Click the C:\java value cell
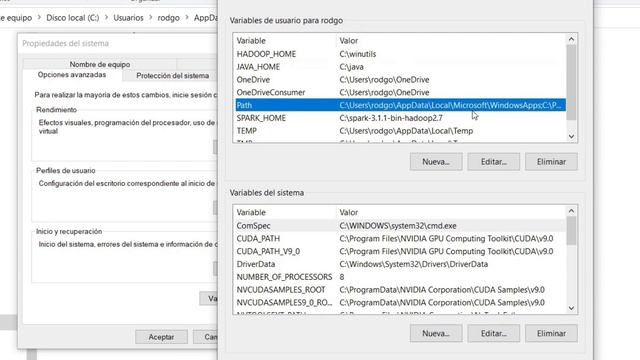This screenshot has width=640, height=360. [x=351, y=67]
